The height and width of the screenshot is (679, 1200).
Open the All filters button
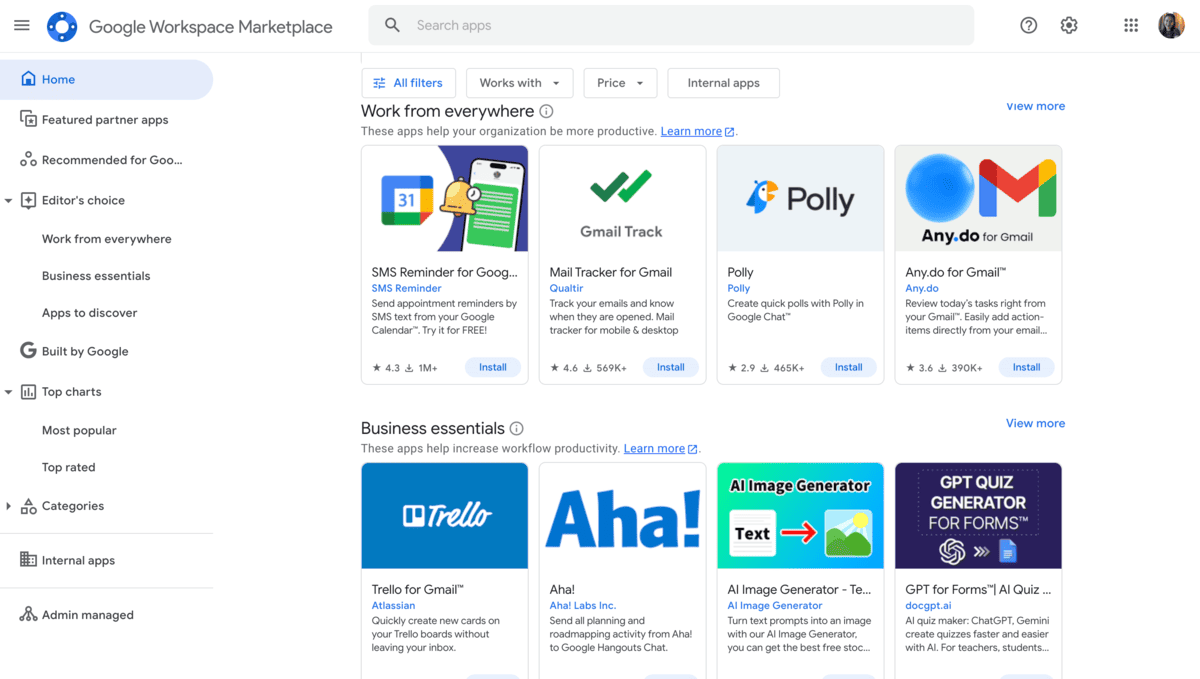click(409, 83)
